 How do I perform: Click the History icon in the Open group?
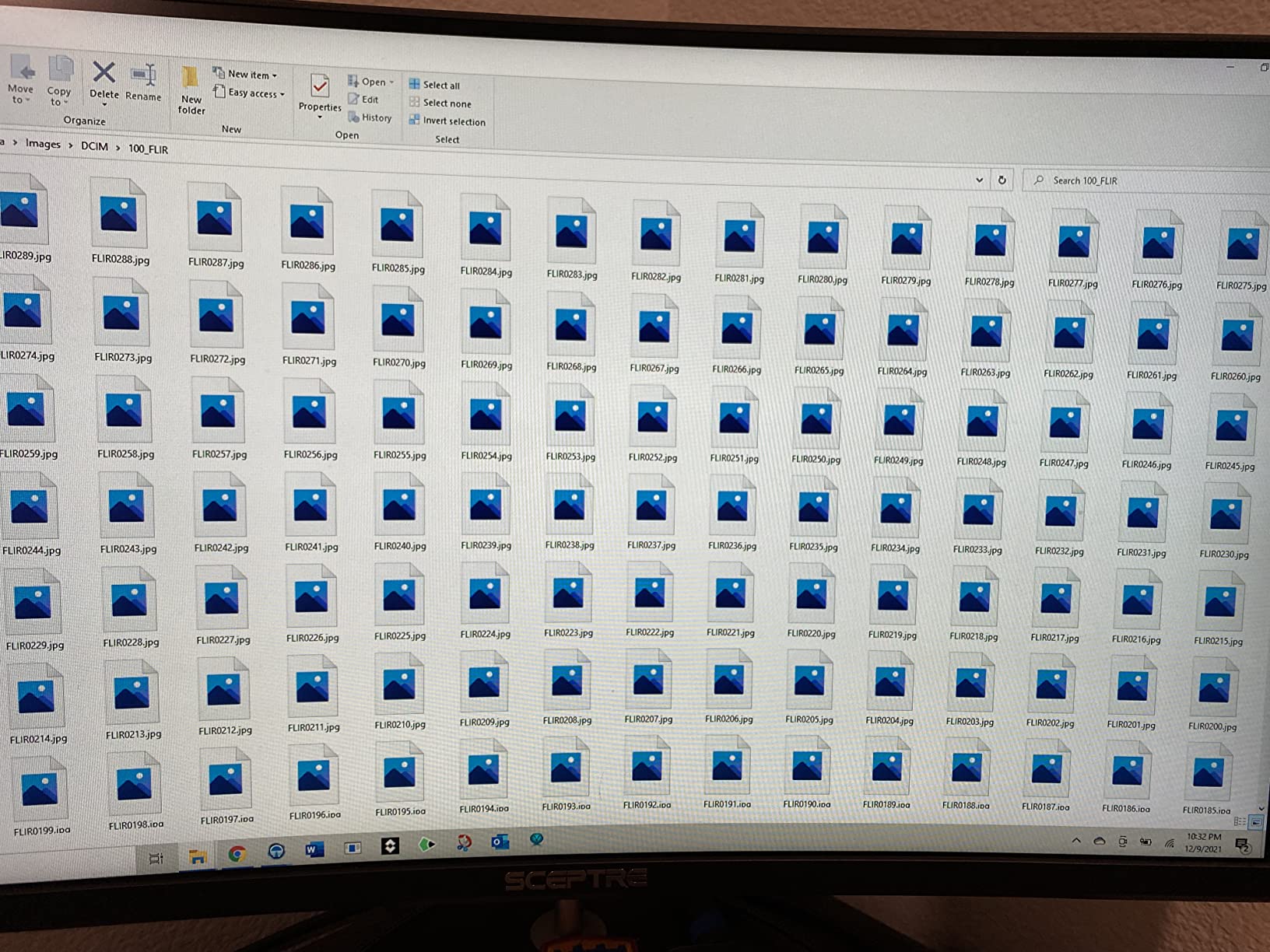pyautogui.click(x=370, y=117)
